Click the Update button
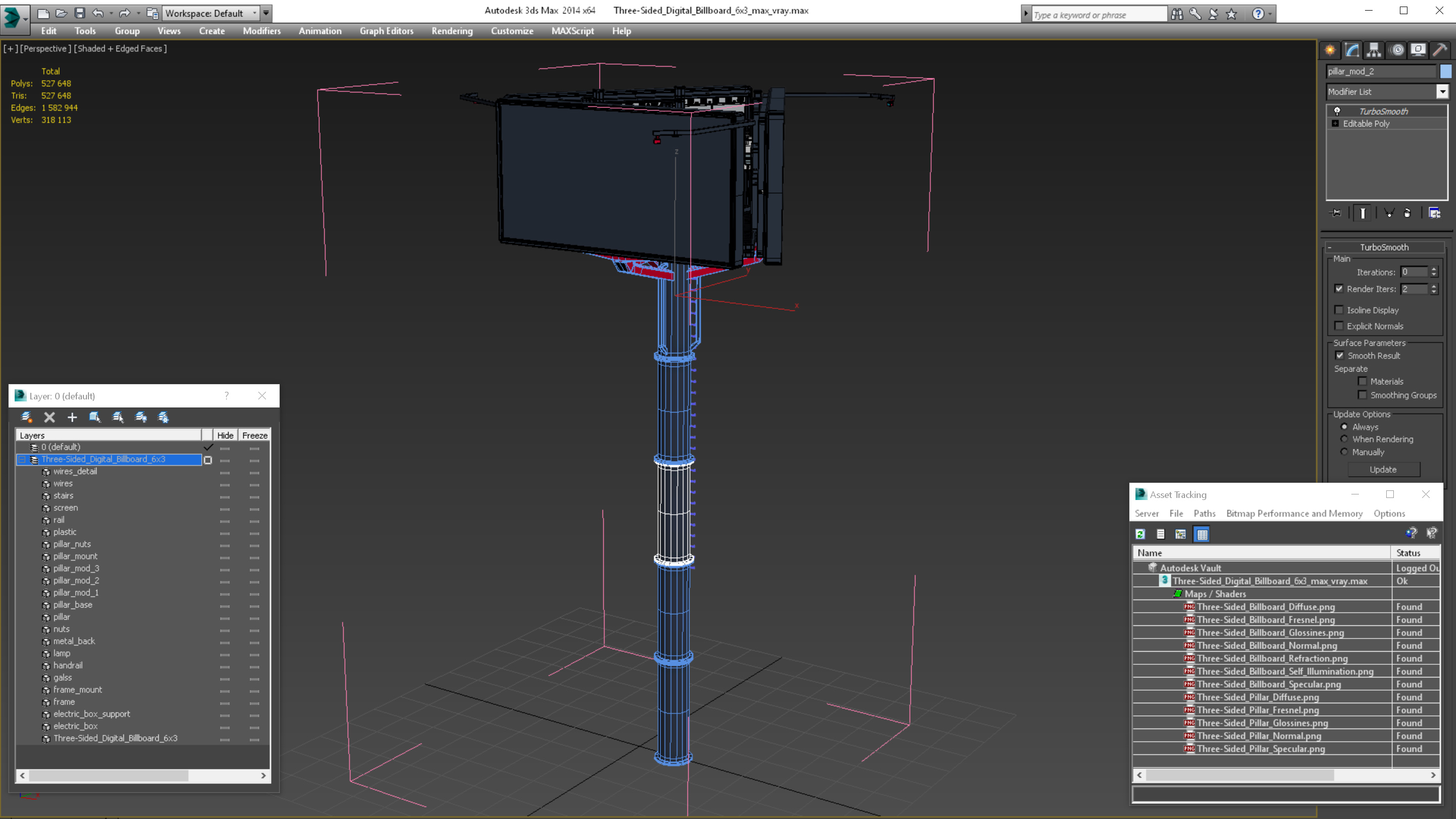The height and width of the screenshot is (819, 1456). tap(1383, 470)
